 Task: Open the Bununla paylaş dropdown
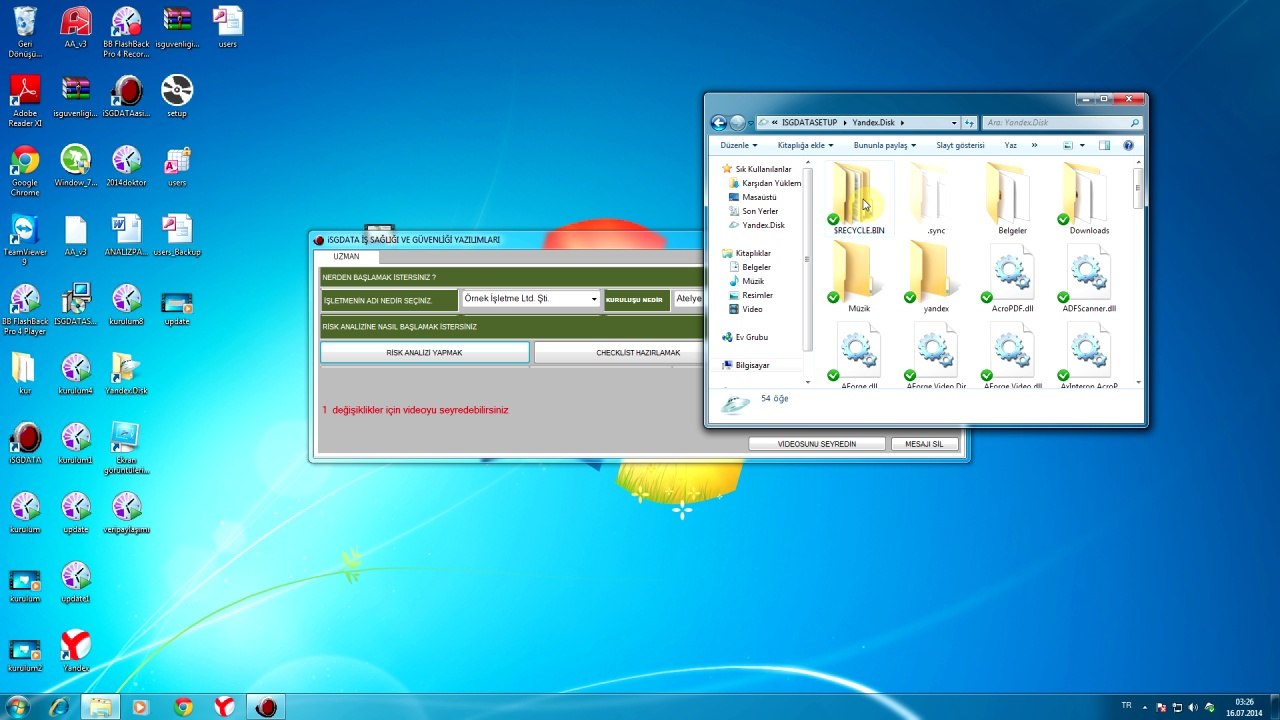pos(884,145)
